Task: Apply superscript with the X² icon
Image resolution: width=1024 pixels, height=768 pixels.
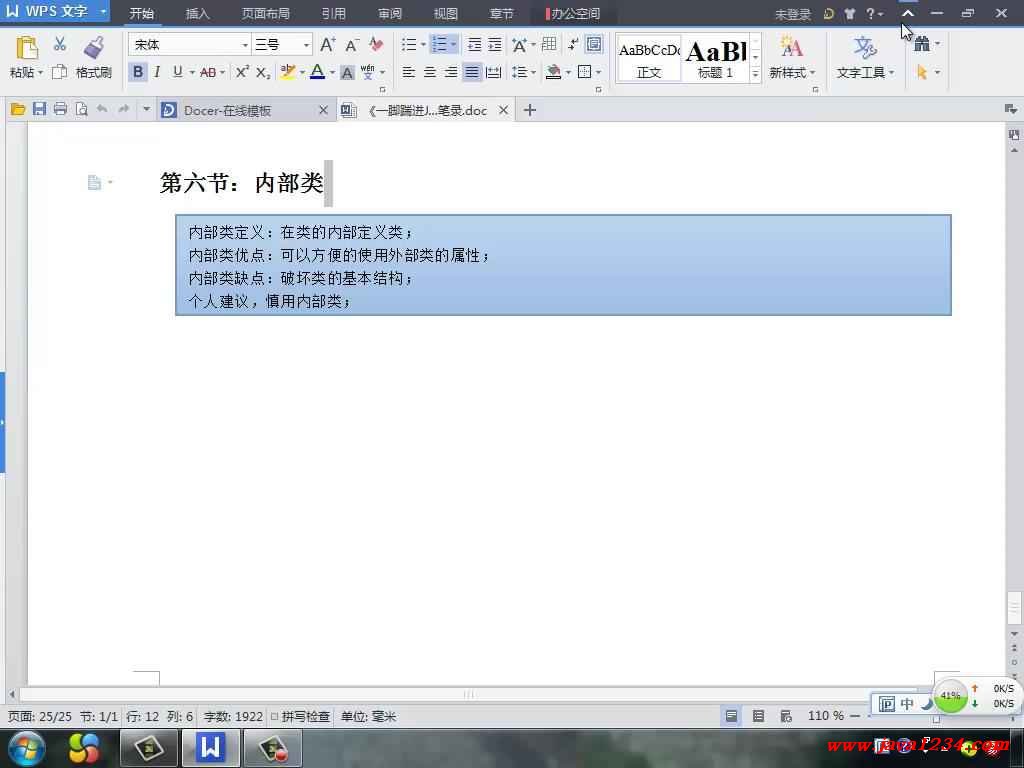Action: click(242, 72)
